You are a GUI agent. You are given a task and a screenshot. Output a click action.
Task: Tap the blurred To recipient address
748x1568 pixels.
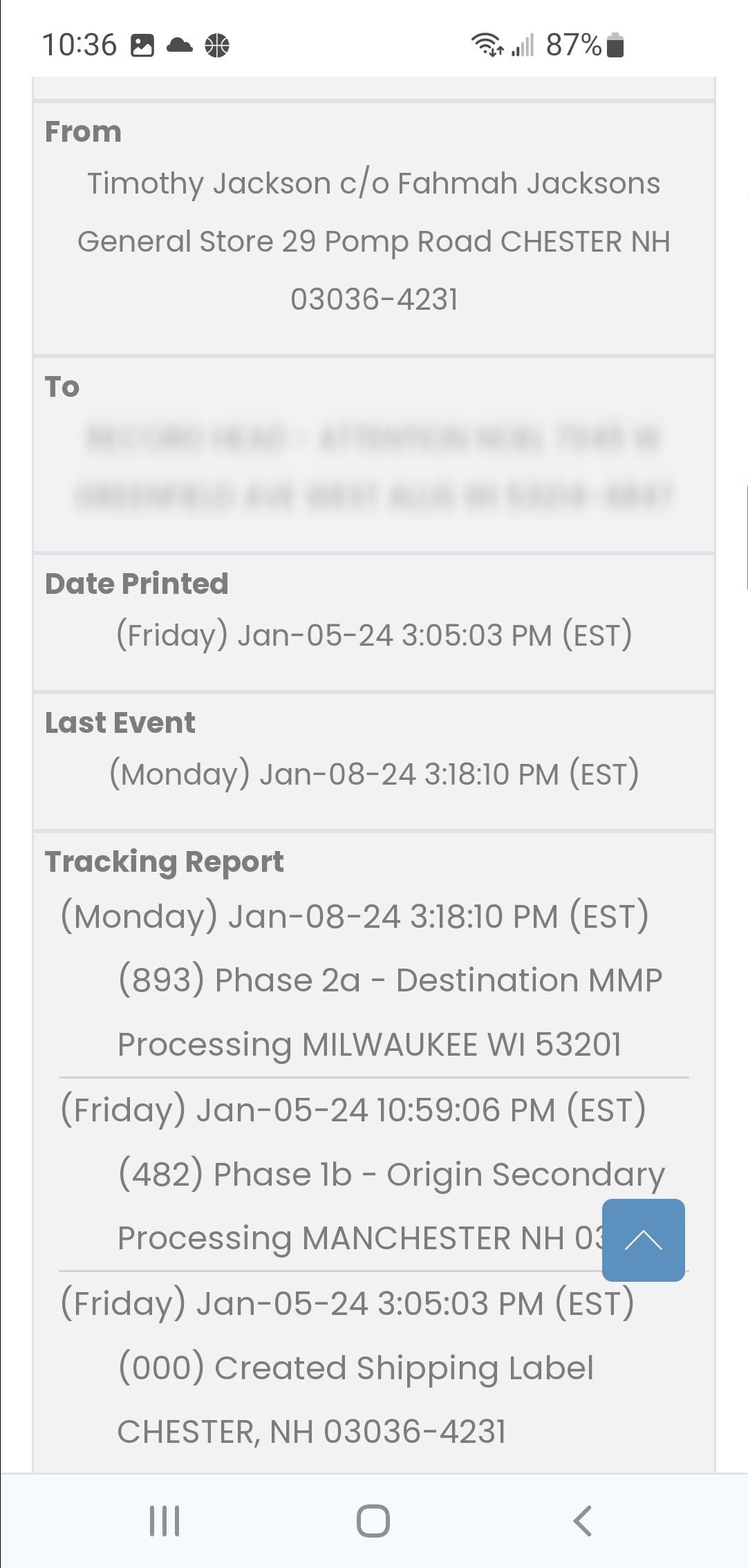tap(373, 467)
